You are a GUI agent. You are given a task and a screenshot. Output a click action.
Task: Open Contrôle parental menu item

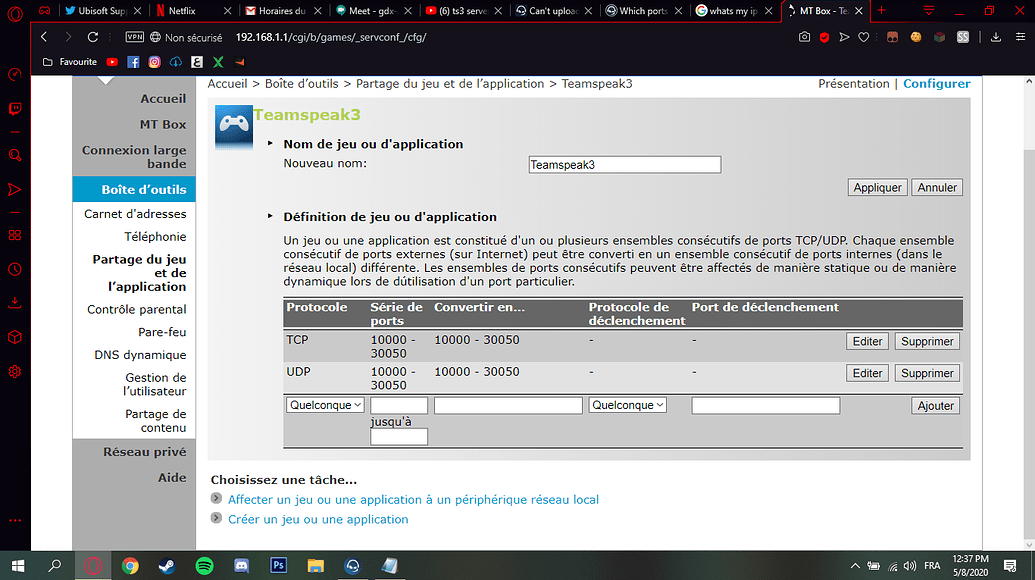tap(137, 309)
